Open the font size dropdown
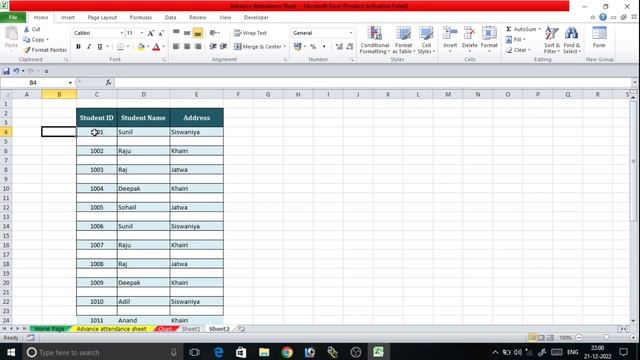Viewport: 640px width, 360px height. click(142, 33)
